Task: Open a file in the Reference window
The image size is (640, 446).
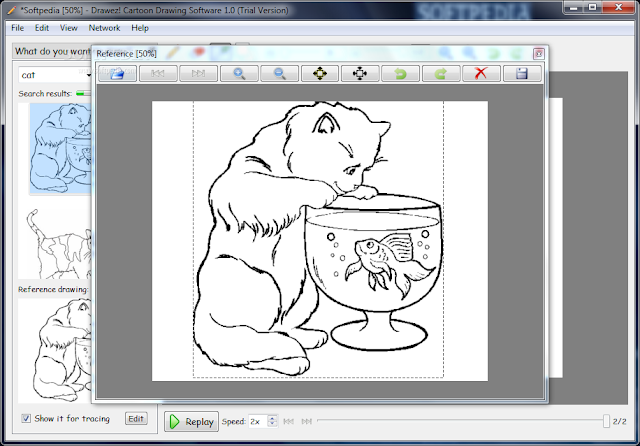Action: pyautogui.click(x=118, y=73)
